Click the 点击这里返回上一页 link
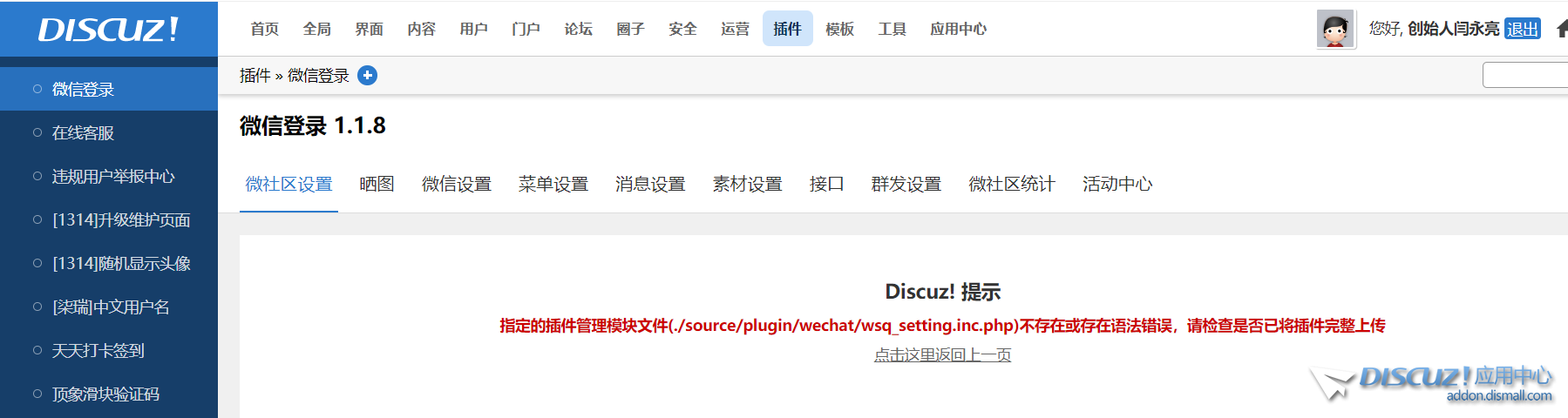Viewport: 1568px width, 418px height. pyautogui.click(x=942, y=354)
